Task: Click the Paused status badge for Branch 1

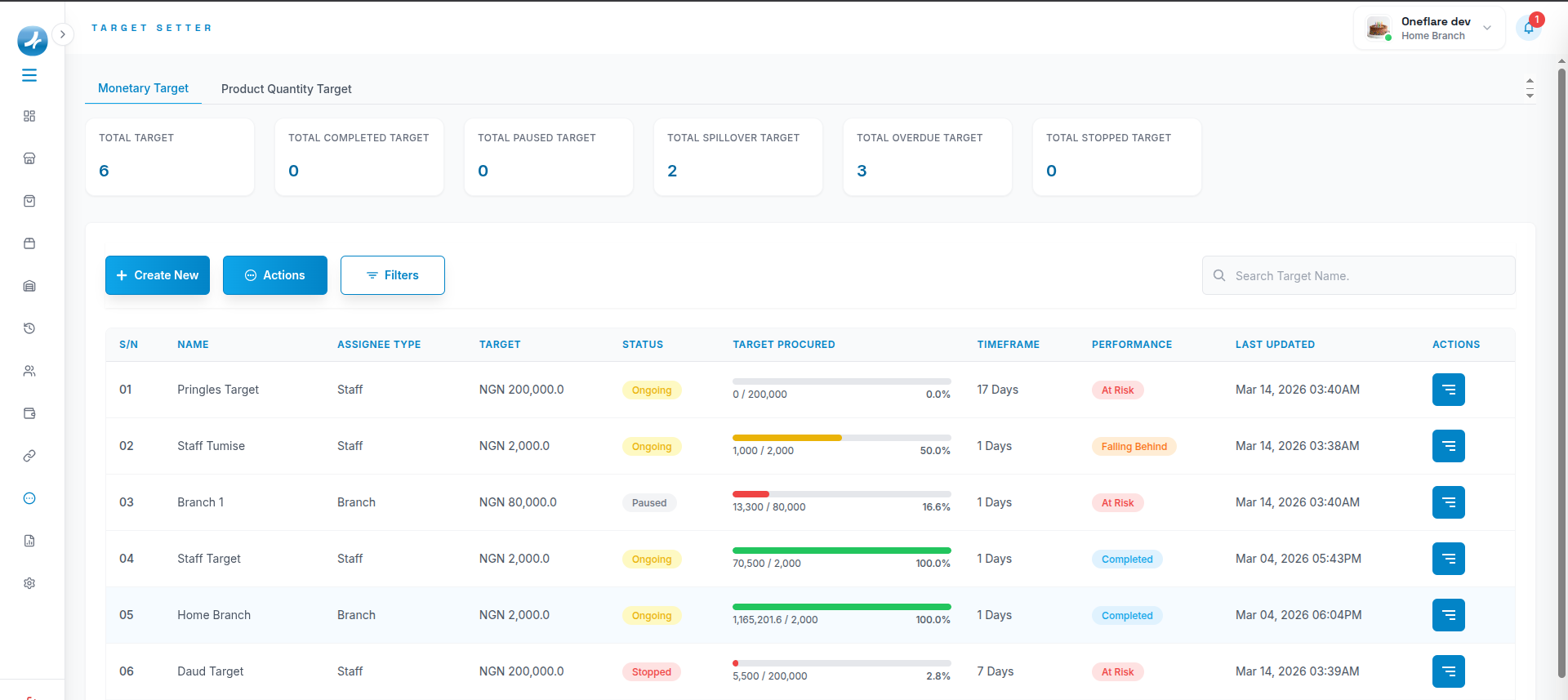Action: click(x=649, y=503)
